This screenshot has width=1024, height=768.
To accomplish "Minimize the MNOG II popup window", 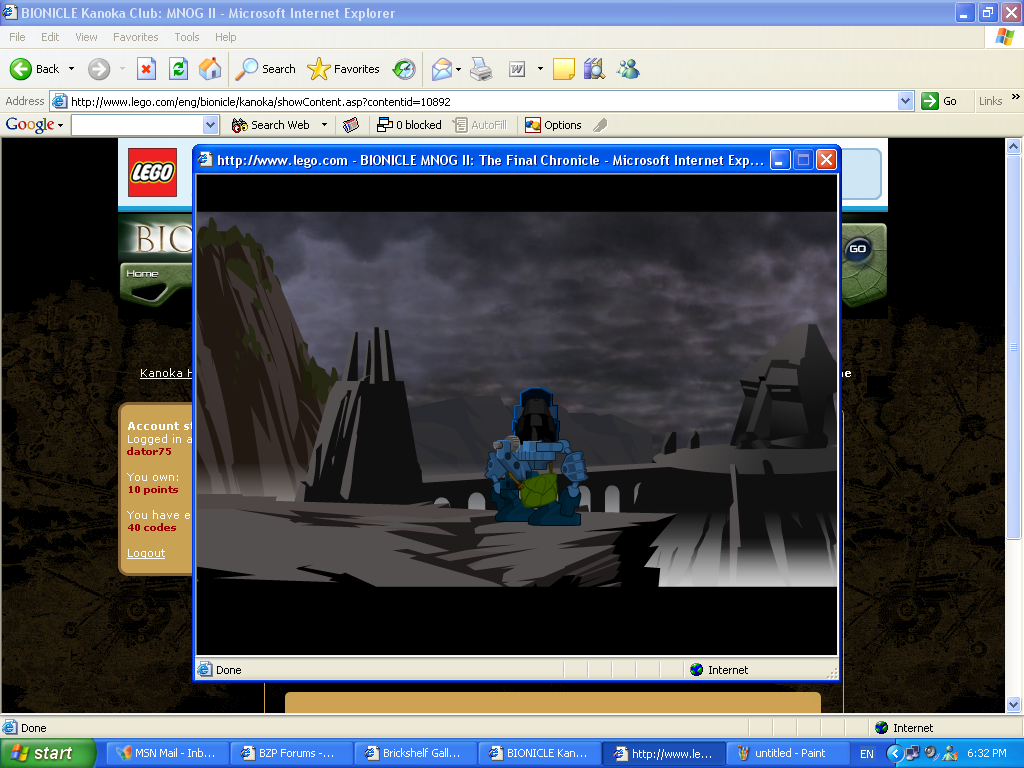I will tap(780, 160).
